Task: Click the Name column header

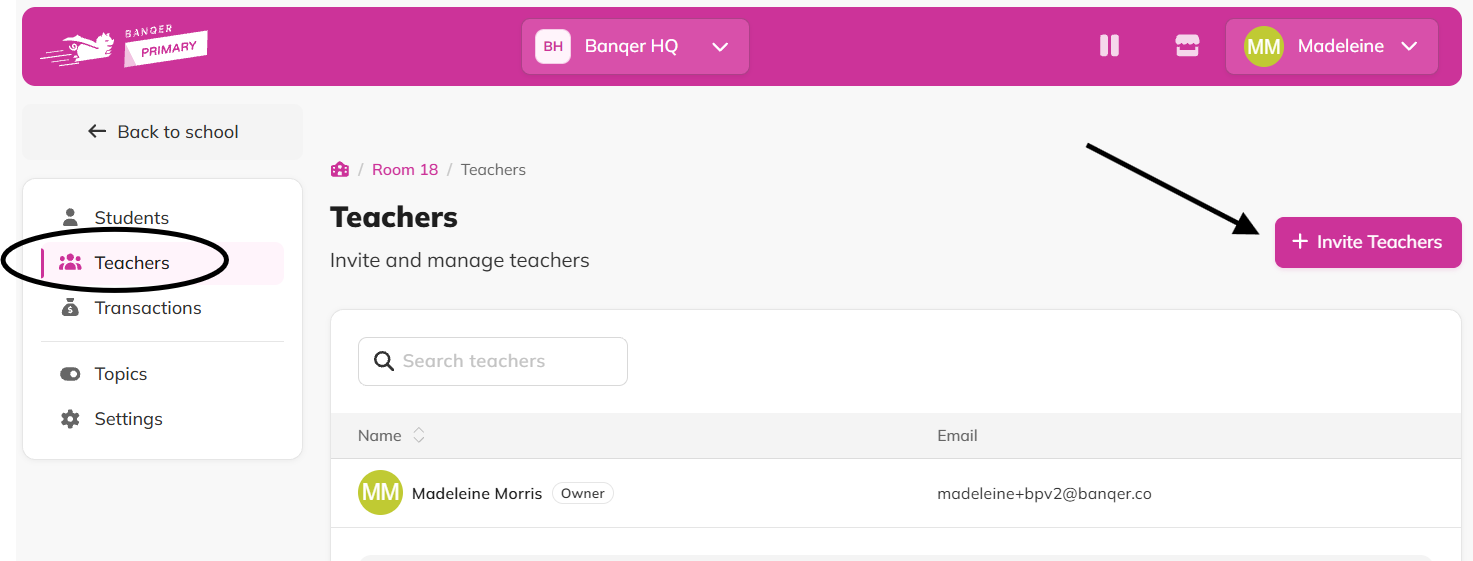Action: (380, 436)
